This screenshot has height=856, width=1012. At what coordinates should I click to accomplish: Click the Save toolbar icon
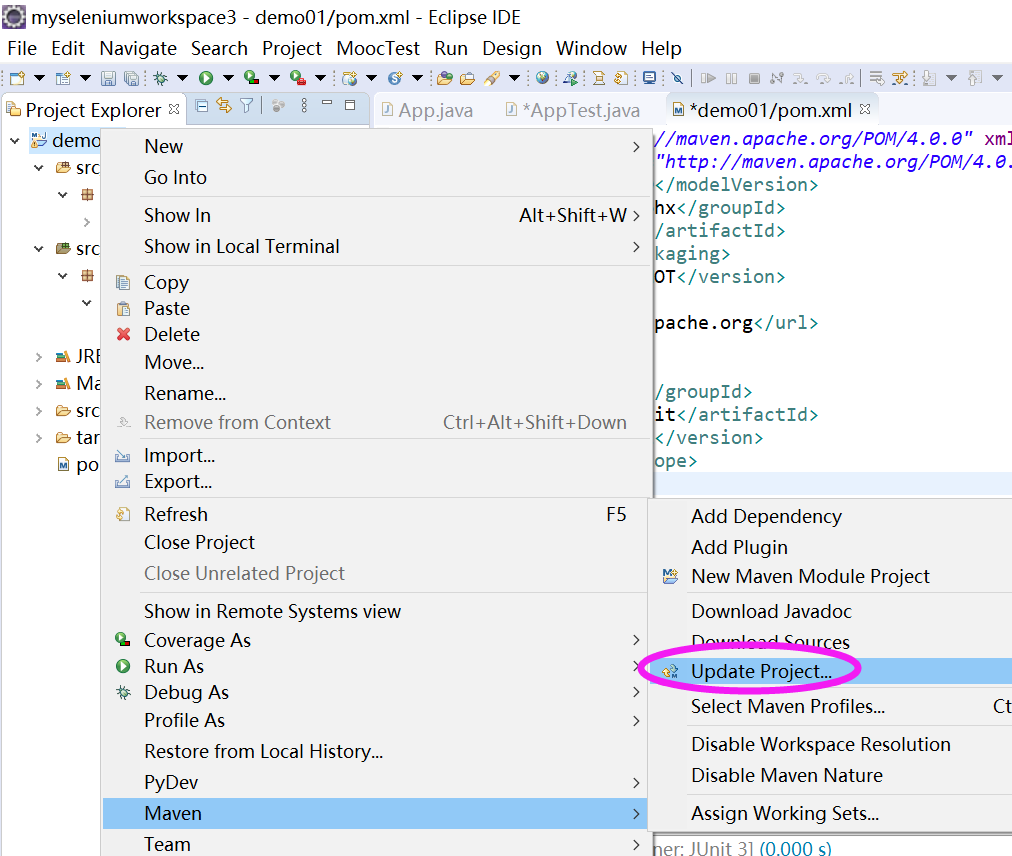(108, 78)
